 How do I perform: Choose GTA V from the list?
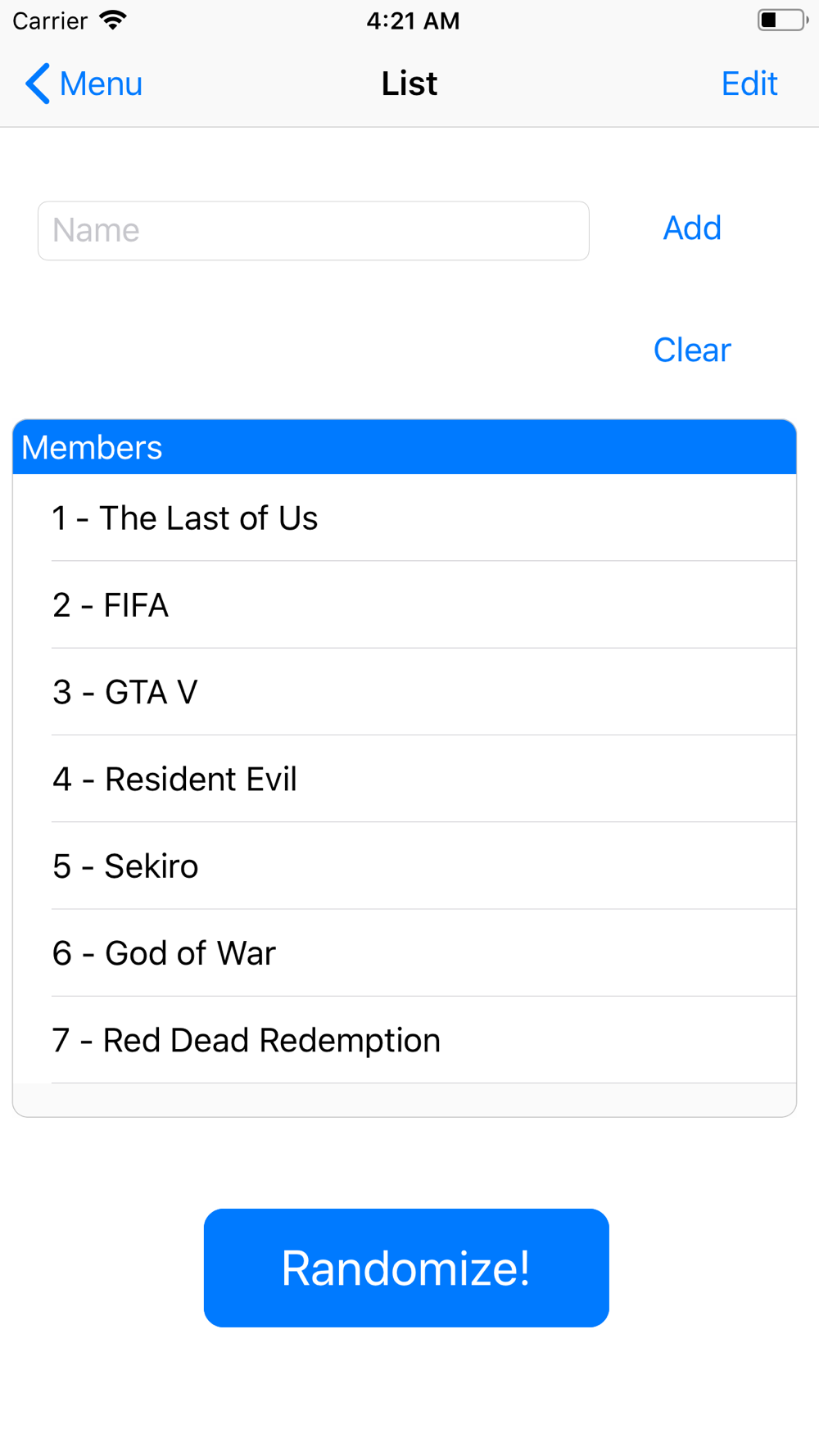point(405,692)
